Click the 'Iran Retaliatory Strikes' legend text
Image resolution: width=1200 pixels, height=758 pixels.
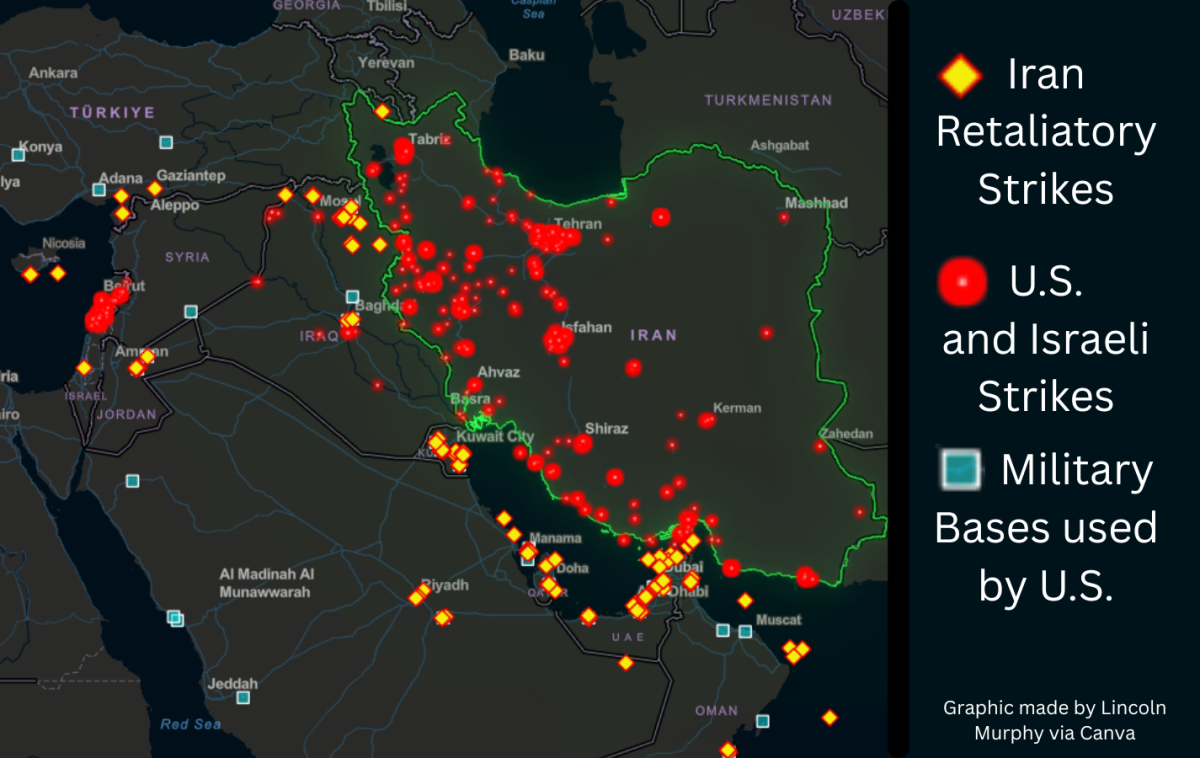tap(1046, 131)
